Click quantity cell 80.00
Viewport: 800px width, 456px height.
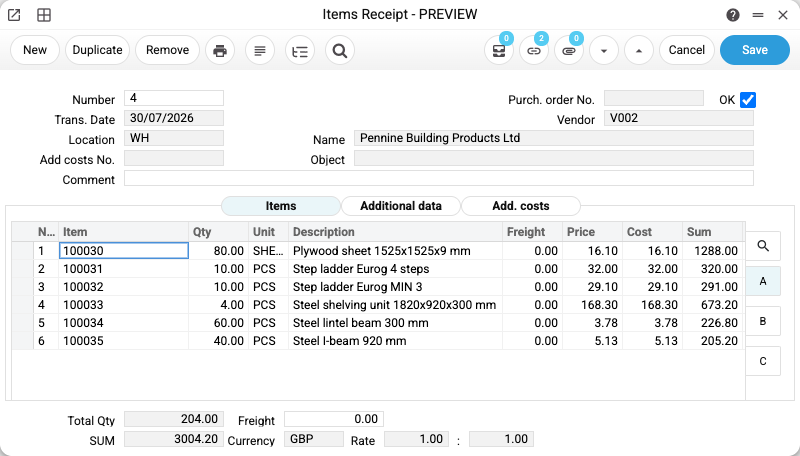[x=218, y=250]
